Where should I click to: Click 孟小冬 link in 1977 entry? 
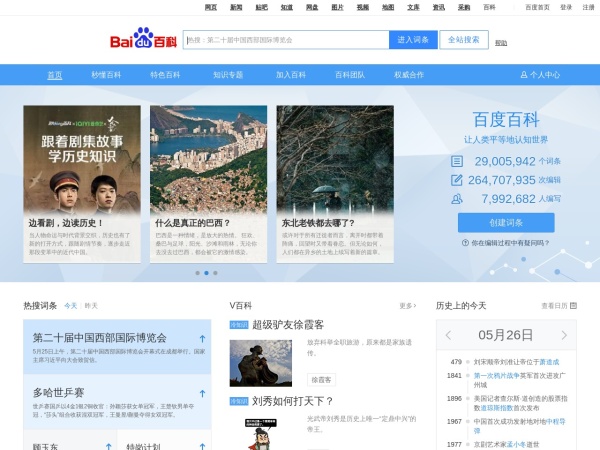(516, 444)
